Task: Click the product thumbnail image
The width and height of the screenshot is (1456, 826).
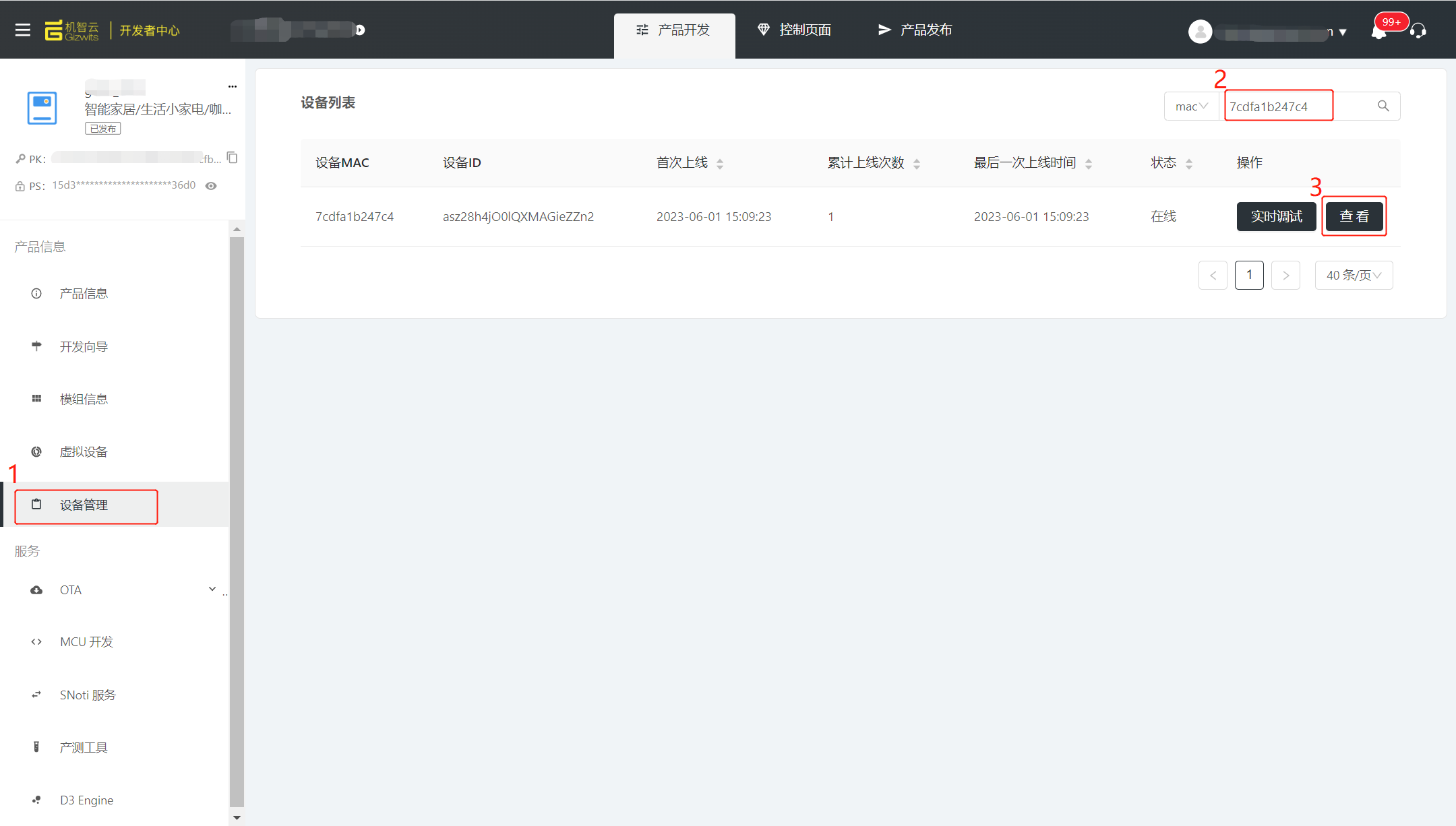Action: (x=42, y=108)
